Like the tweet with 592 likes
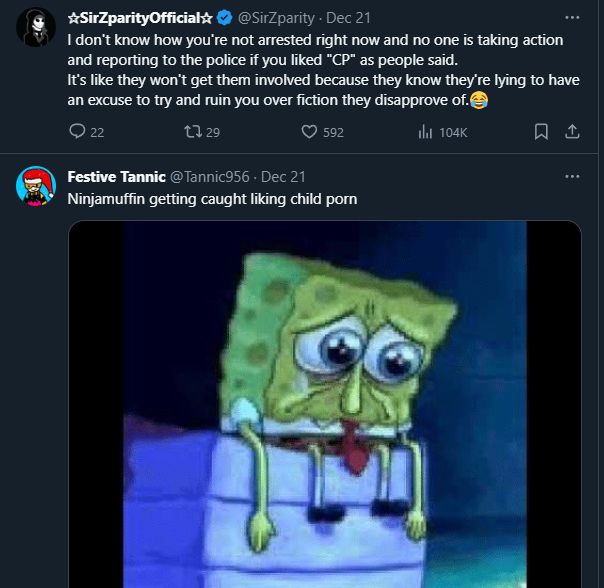The width and height of the screenshot is (604, 588). 309,132
